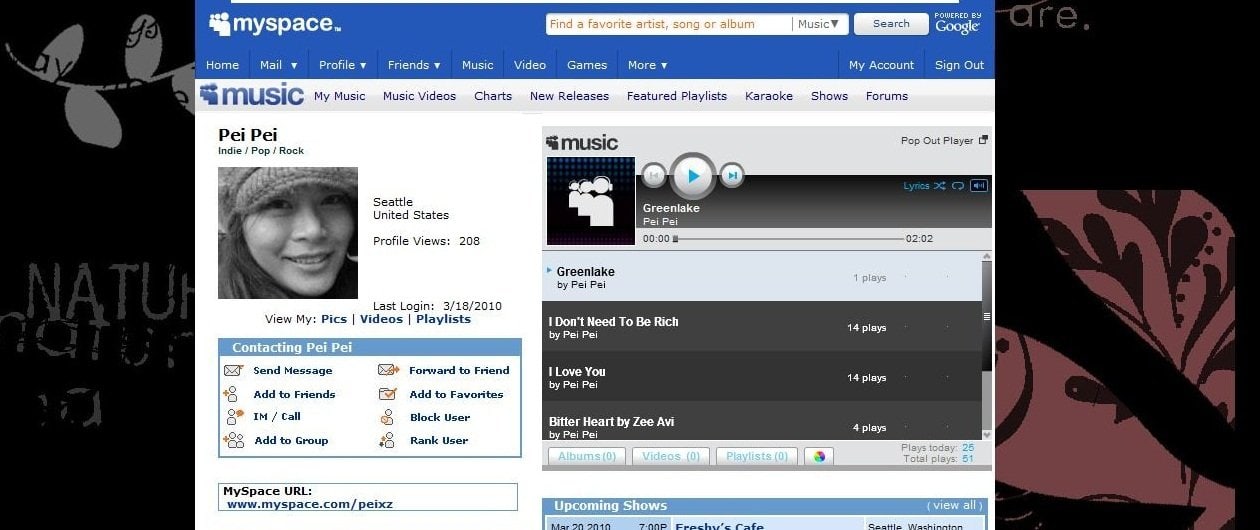1260x530 pixels.
Task: Open the Pics link under the profile
Action: 334,319
